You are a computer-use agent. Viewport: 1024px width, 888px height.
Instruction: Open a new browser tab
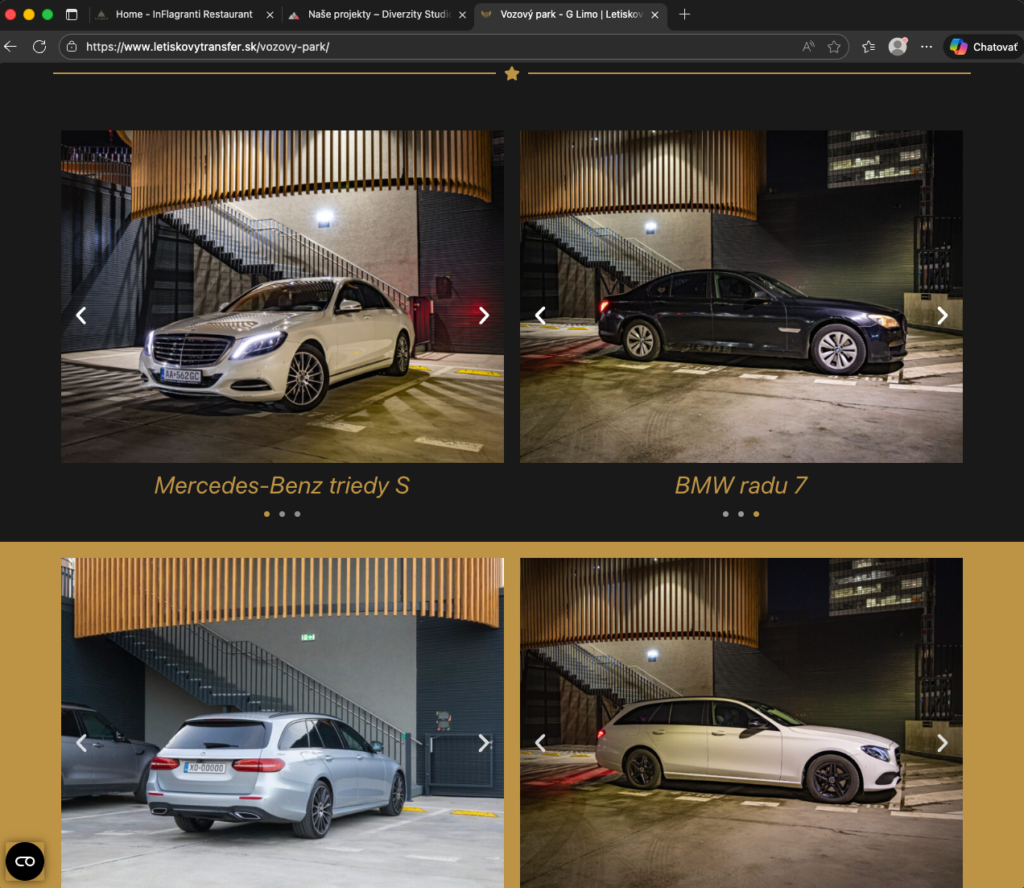(684, 14)
